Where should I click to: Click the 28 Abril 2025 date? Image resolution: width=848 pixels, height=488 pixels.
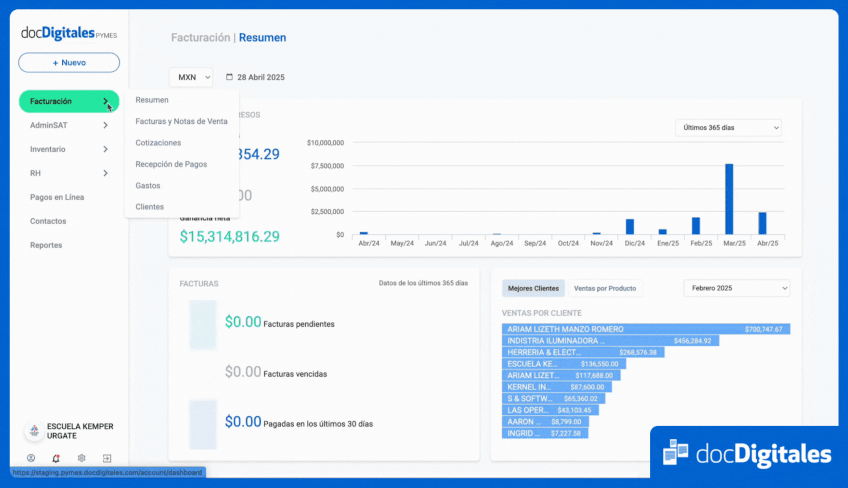(x=261, y=77)
